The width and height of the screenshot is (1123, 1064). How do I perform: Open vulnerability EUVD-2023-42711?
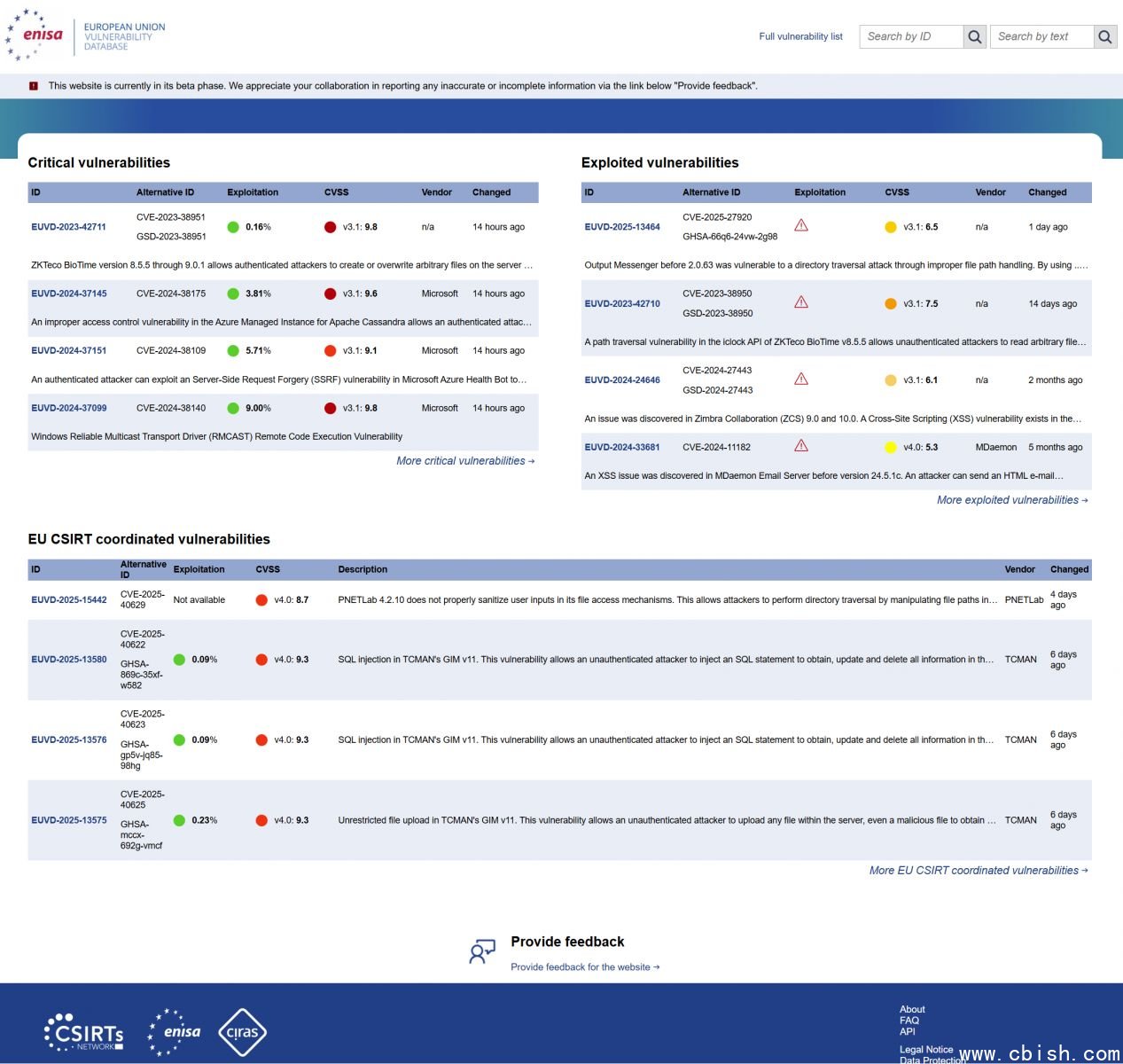(68, 227)
